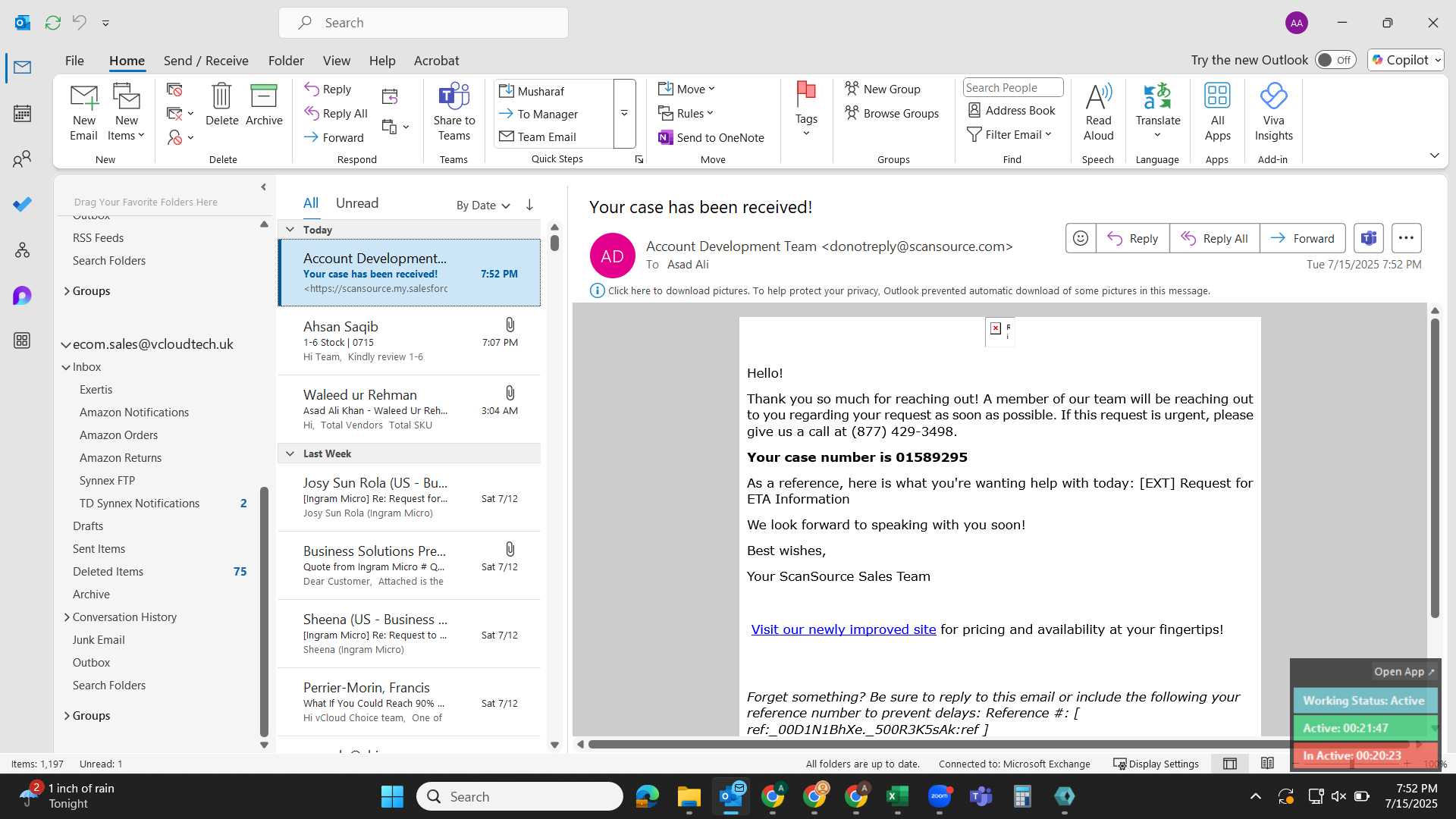Start Read Aloud
This screenshot has height=819, width=1456.
[1098, 112]
